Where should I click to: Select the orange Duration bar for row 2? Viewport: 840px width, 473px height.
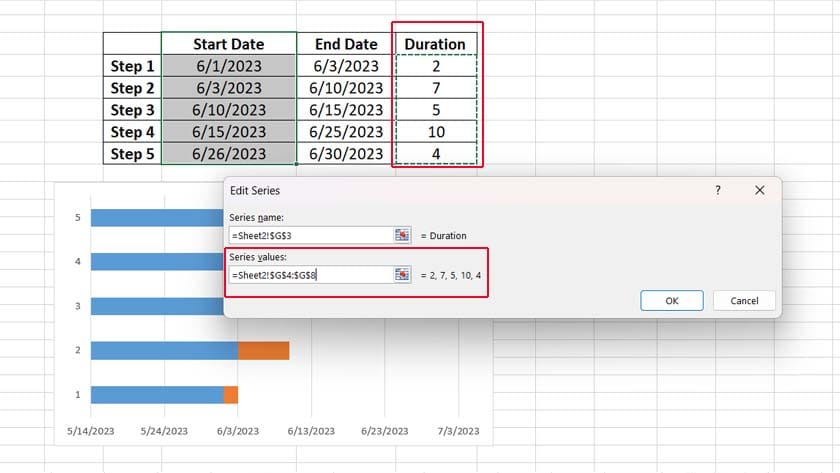(264, 350)
